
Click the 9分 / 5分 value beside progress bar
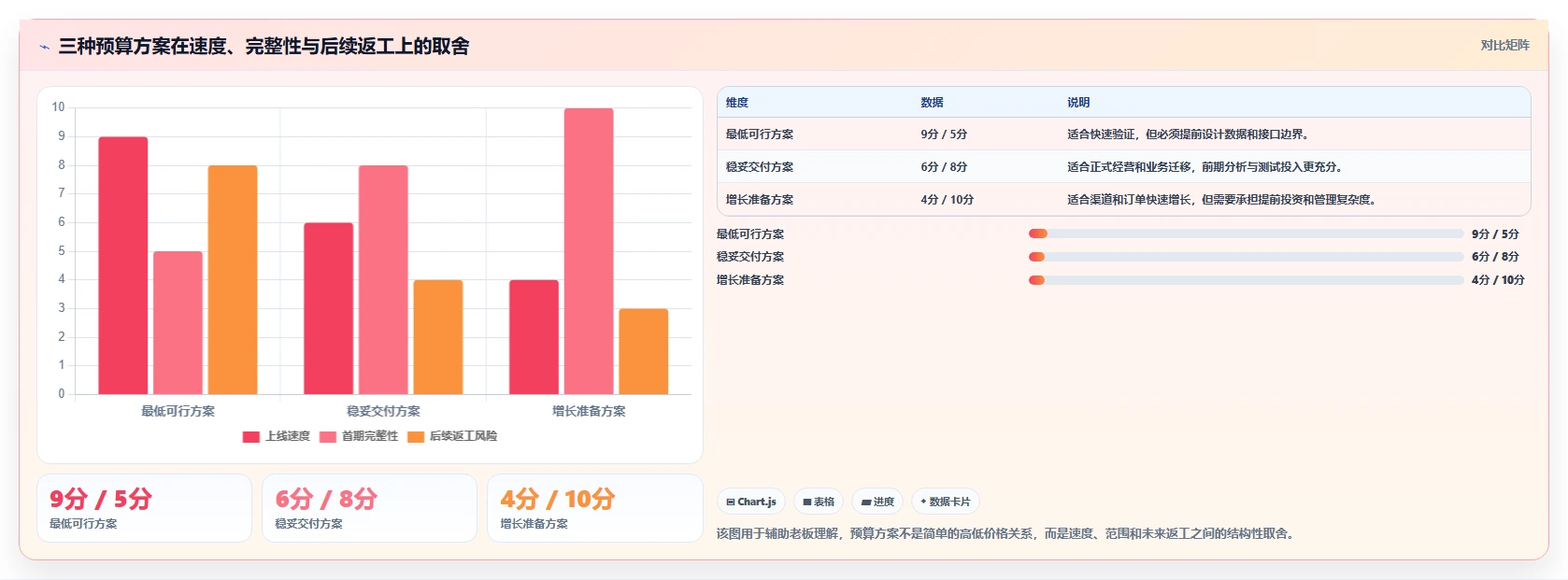(1495, 234)
